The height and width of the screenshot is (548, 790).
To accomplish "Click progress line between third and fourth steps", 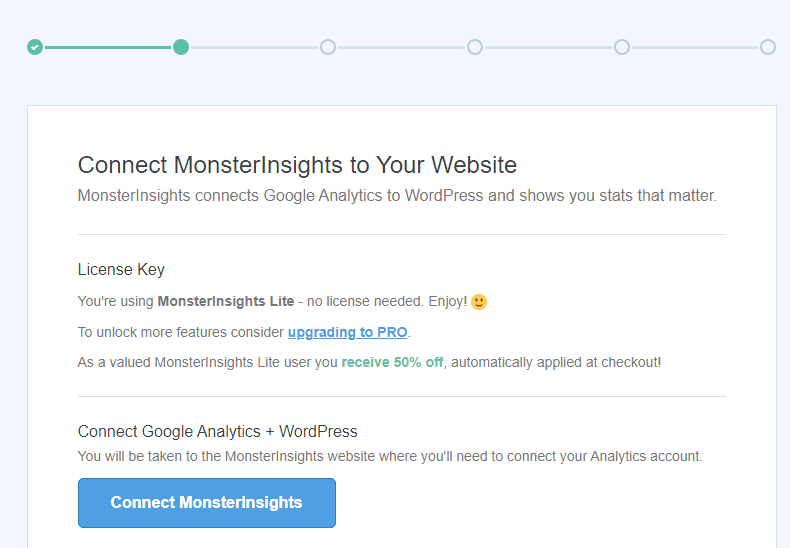I will 402,47.
